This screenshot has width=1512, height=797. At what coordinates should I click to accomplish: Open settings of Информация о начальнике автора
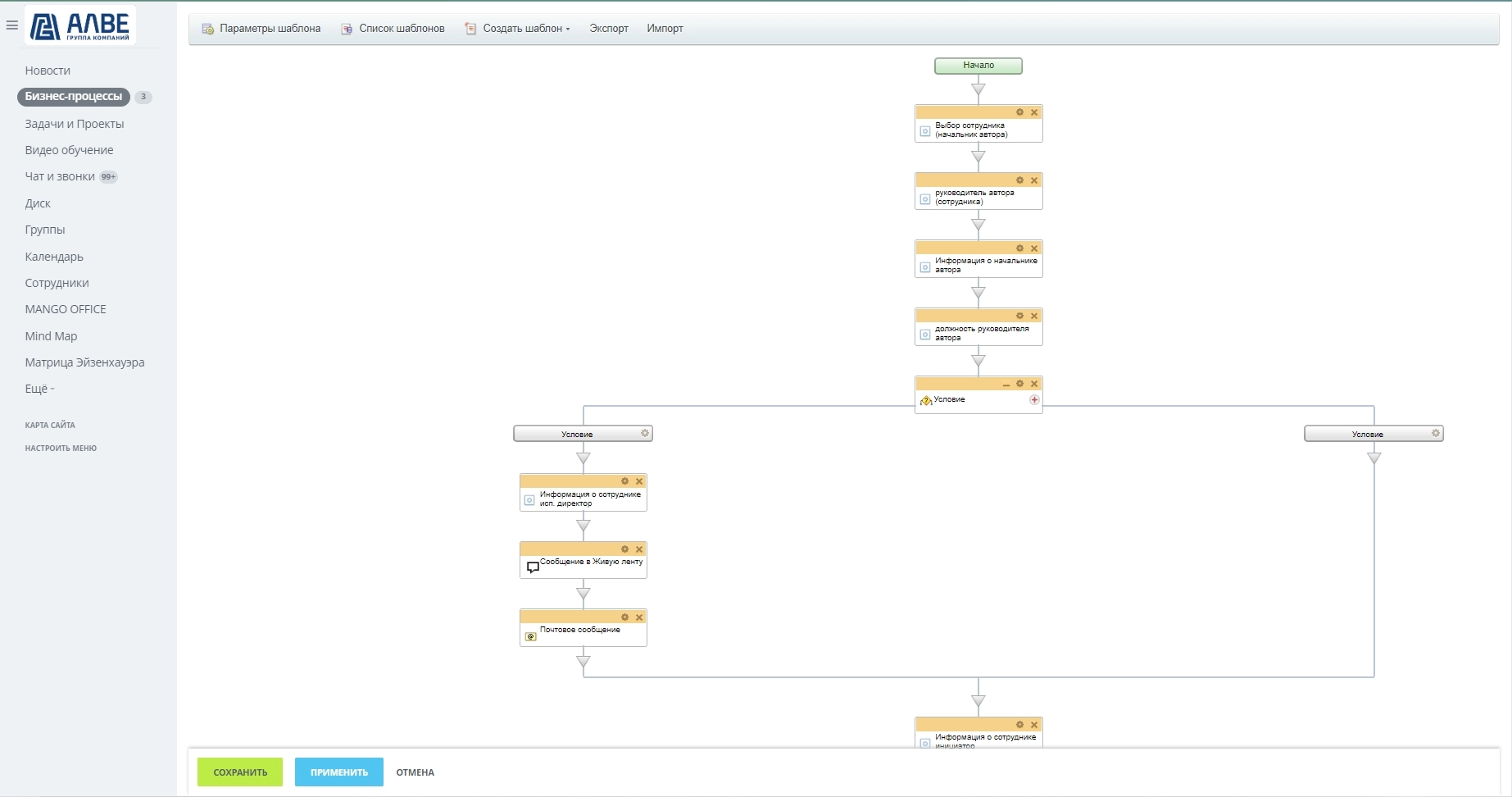tap(1019, 248)
